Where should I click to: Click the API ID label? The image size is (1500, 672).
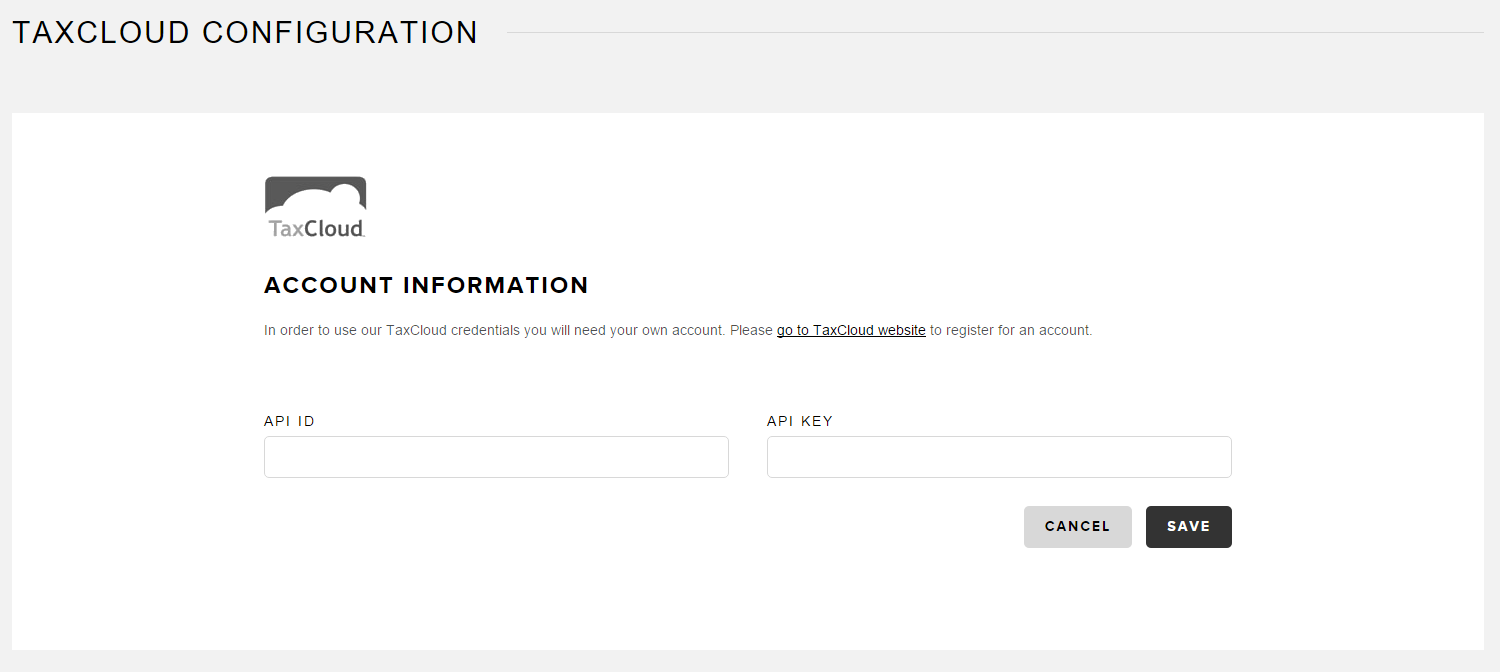click(290, 421)
